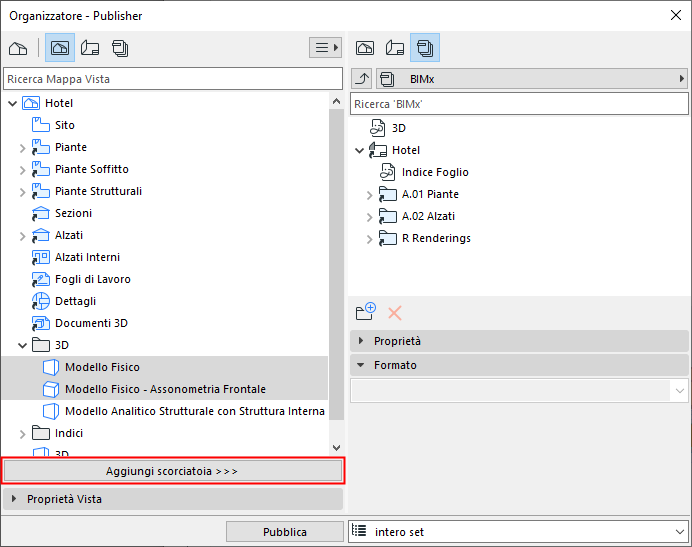Click the Ricerca 'BIMx' search field
Image resolution: width=692 pixels, height=547 pixels.
tap(519, 104)
